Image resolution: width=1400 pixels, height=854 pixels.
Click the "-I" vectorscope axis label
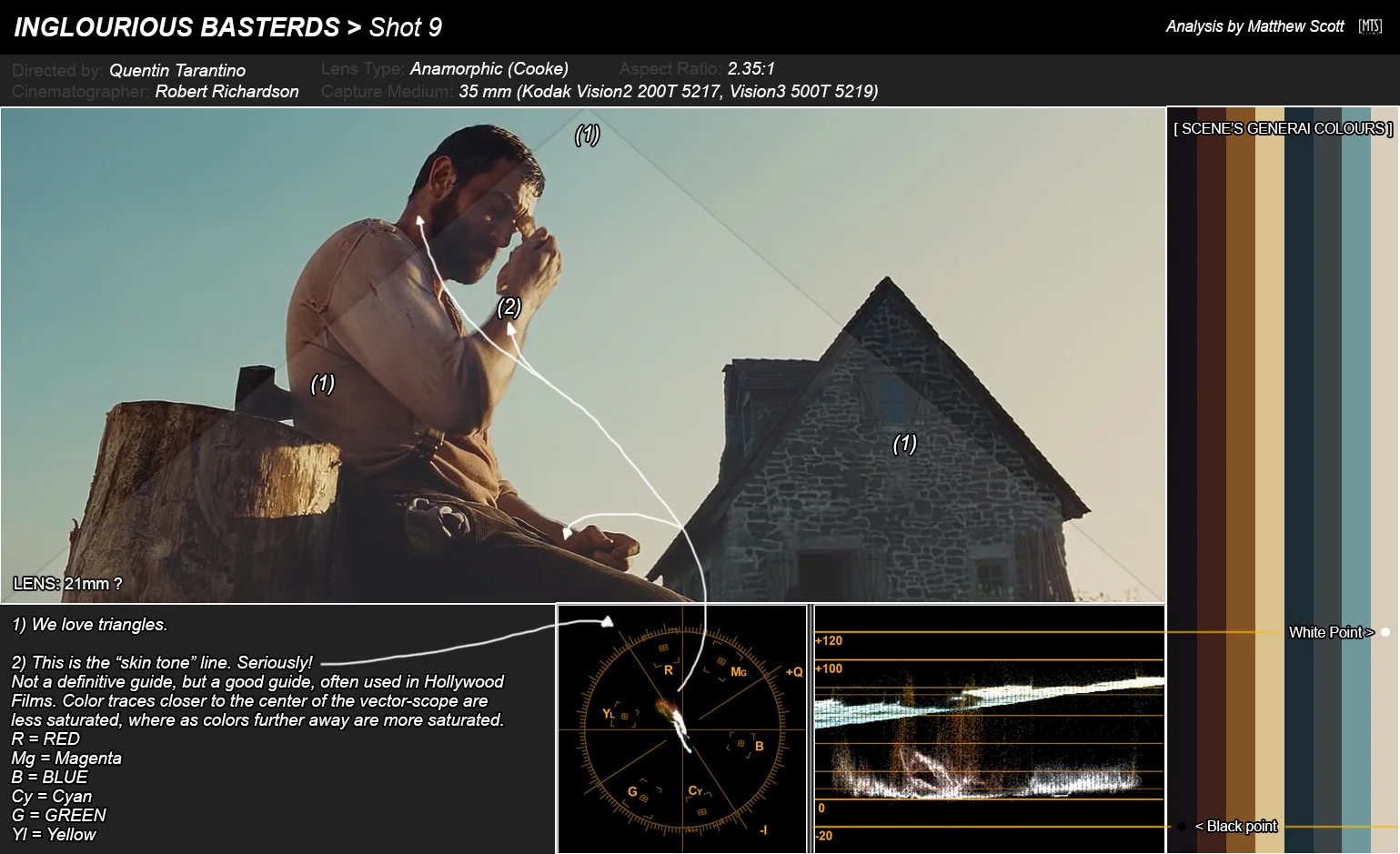(x=762, y=829)
